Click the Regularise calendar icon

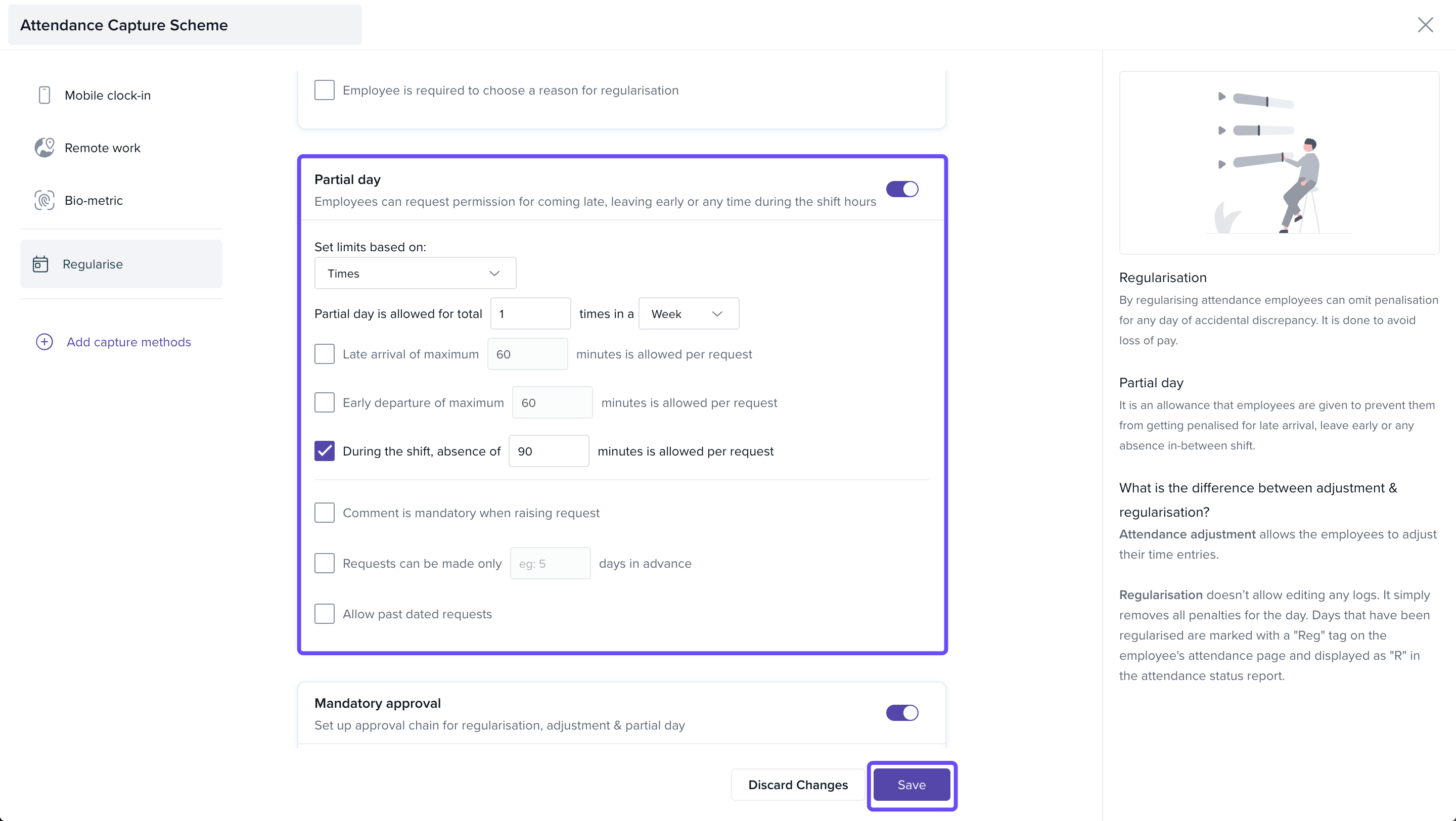(40, 264)
